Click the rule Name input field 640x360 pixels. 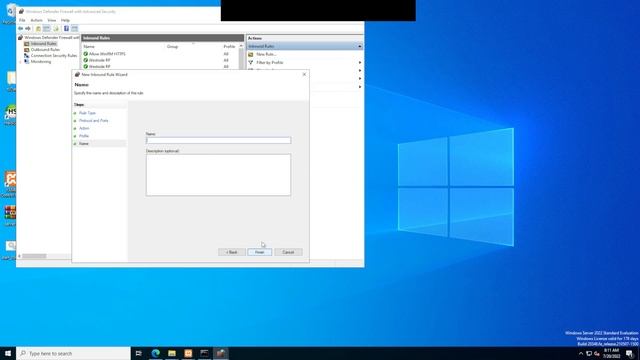pyautogui.click(x=218, y=140)
